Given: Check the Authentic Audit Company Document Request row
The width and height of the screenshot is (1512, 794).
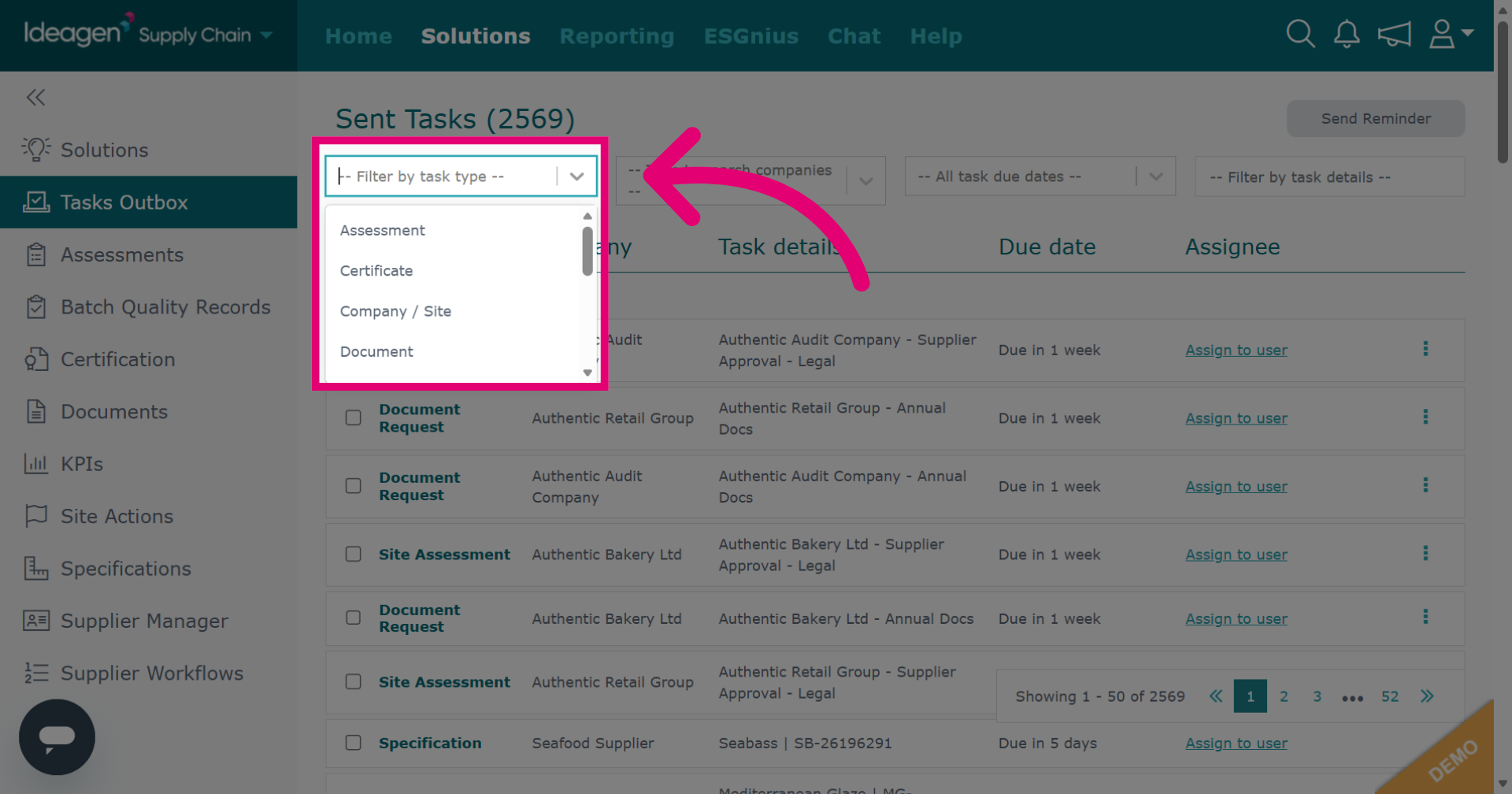Looking at the screenshot, I should [x=354, y=486].
